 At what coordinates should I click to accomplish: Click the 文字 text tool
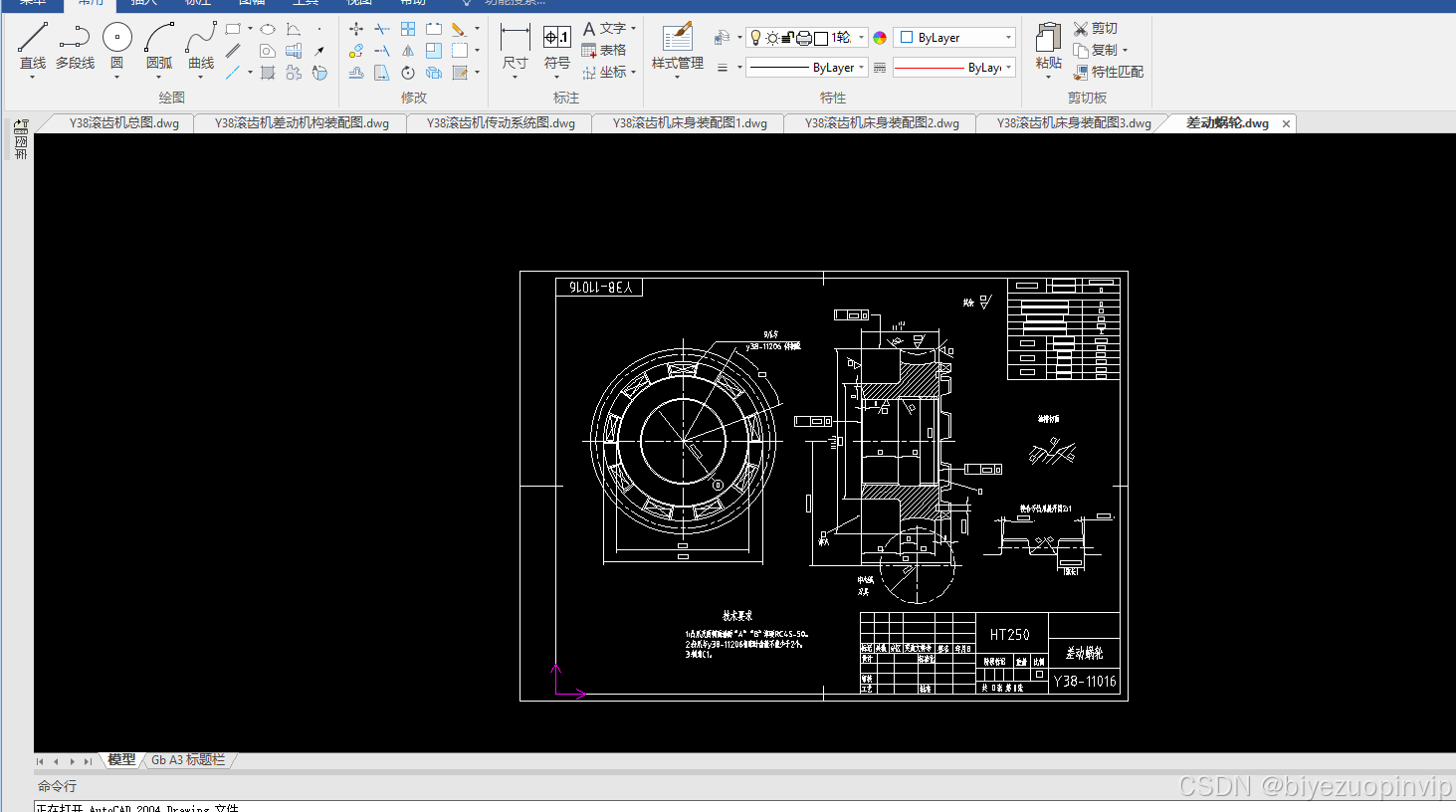click(x=604, y=29)
